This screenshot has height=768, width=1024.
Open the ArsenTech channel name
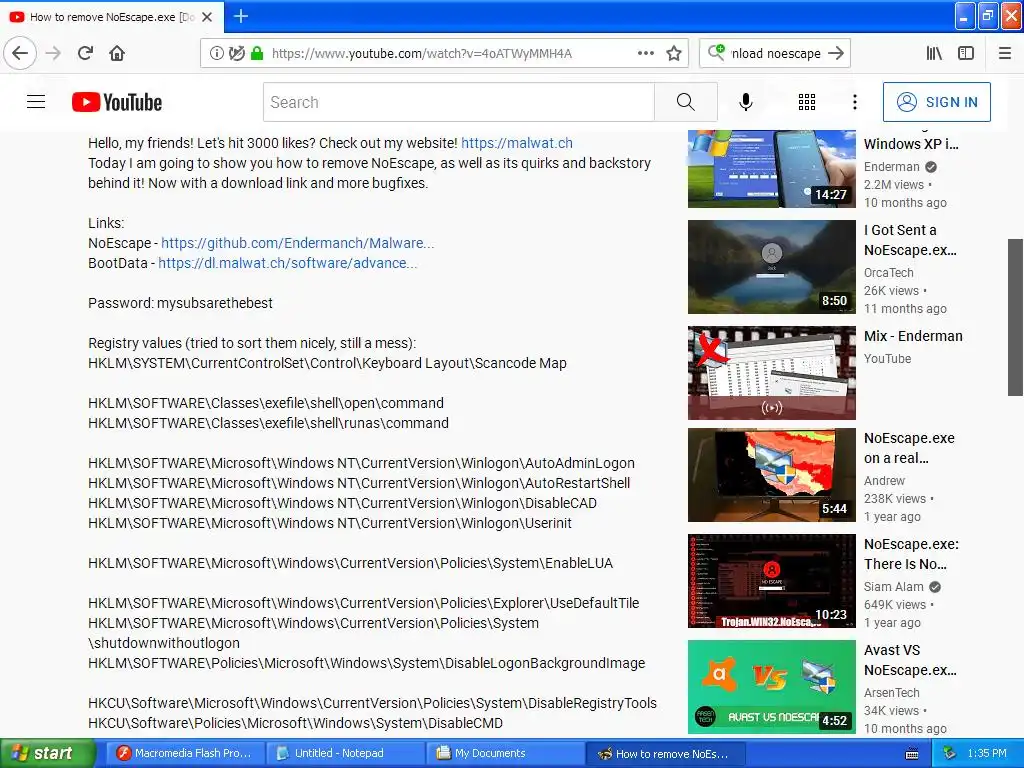click(891, 692)
